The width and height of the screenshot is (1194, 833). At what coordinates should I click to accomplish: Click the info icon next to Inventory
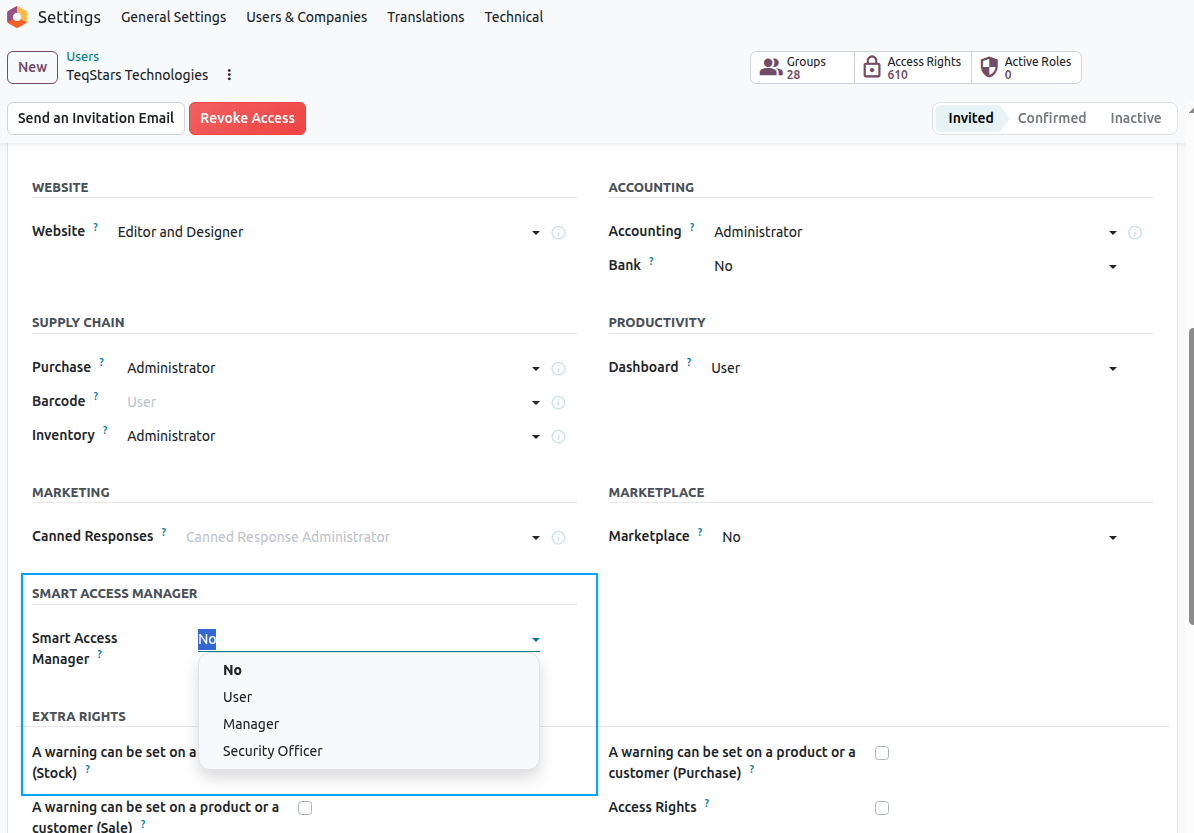click(x=558, y=437)
